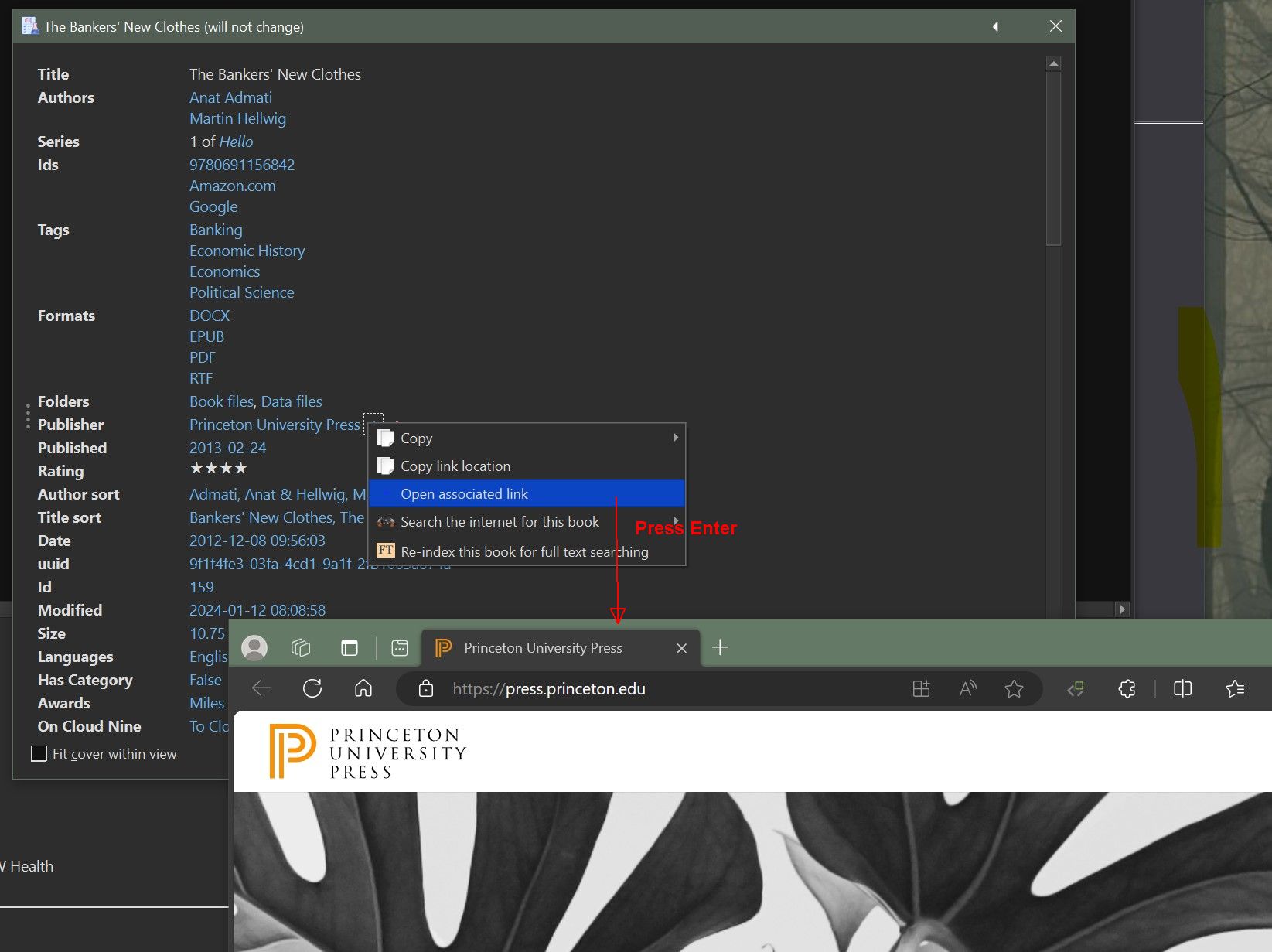Click the details panel vertical scrollbar thumb

[1053, 159]
